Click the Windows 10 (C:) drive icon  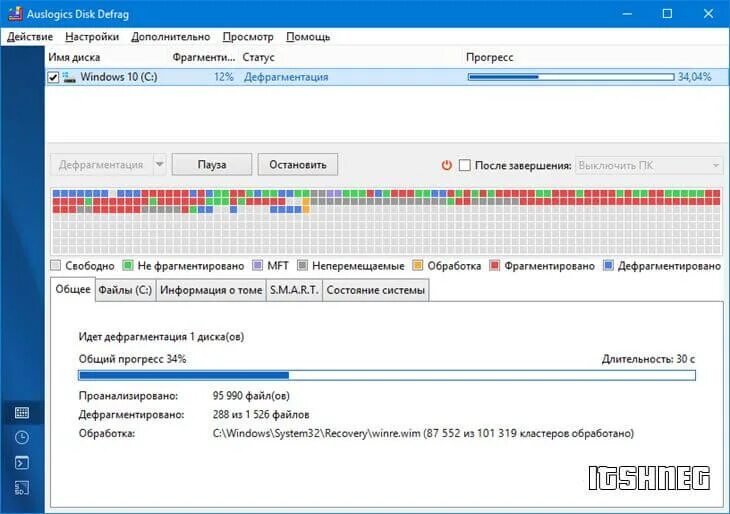pyautogui.click(x=69, y=77)
